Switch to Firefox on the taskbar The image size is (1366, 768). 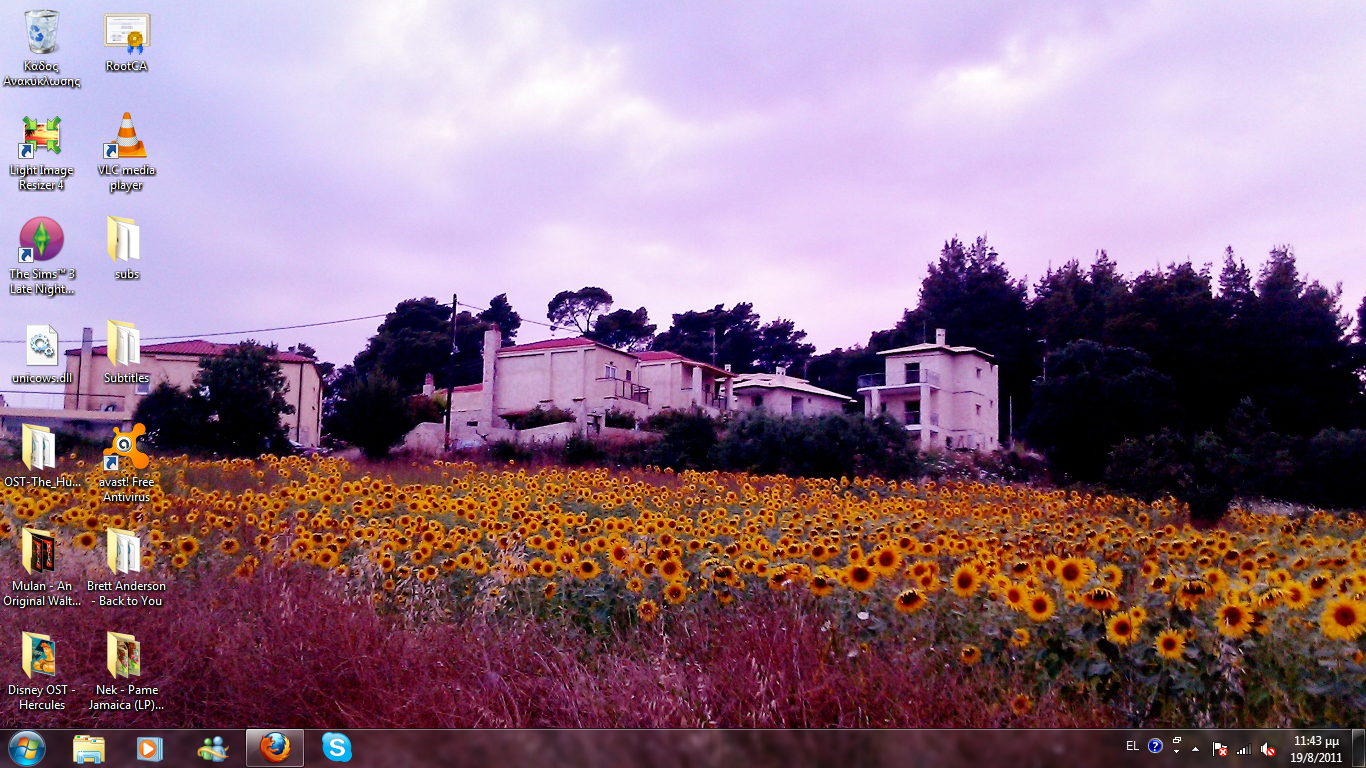(x=274, y=748)
